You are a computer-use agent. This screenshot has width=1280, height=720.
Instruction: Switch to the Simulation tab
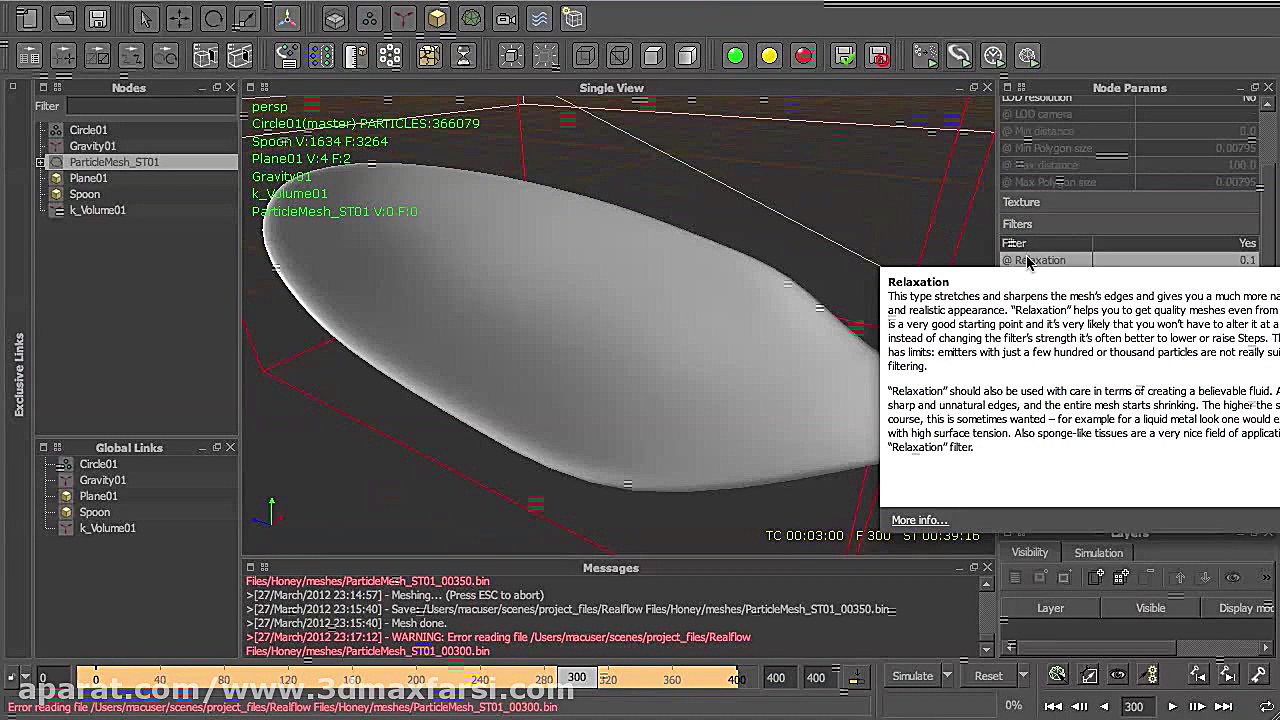pos(1098,552)
